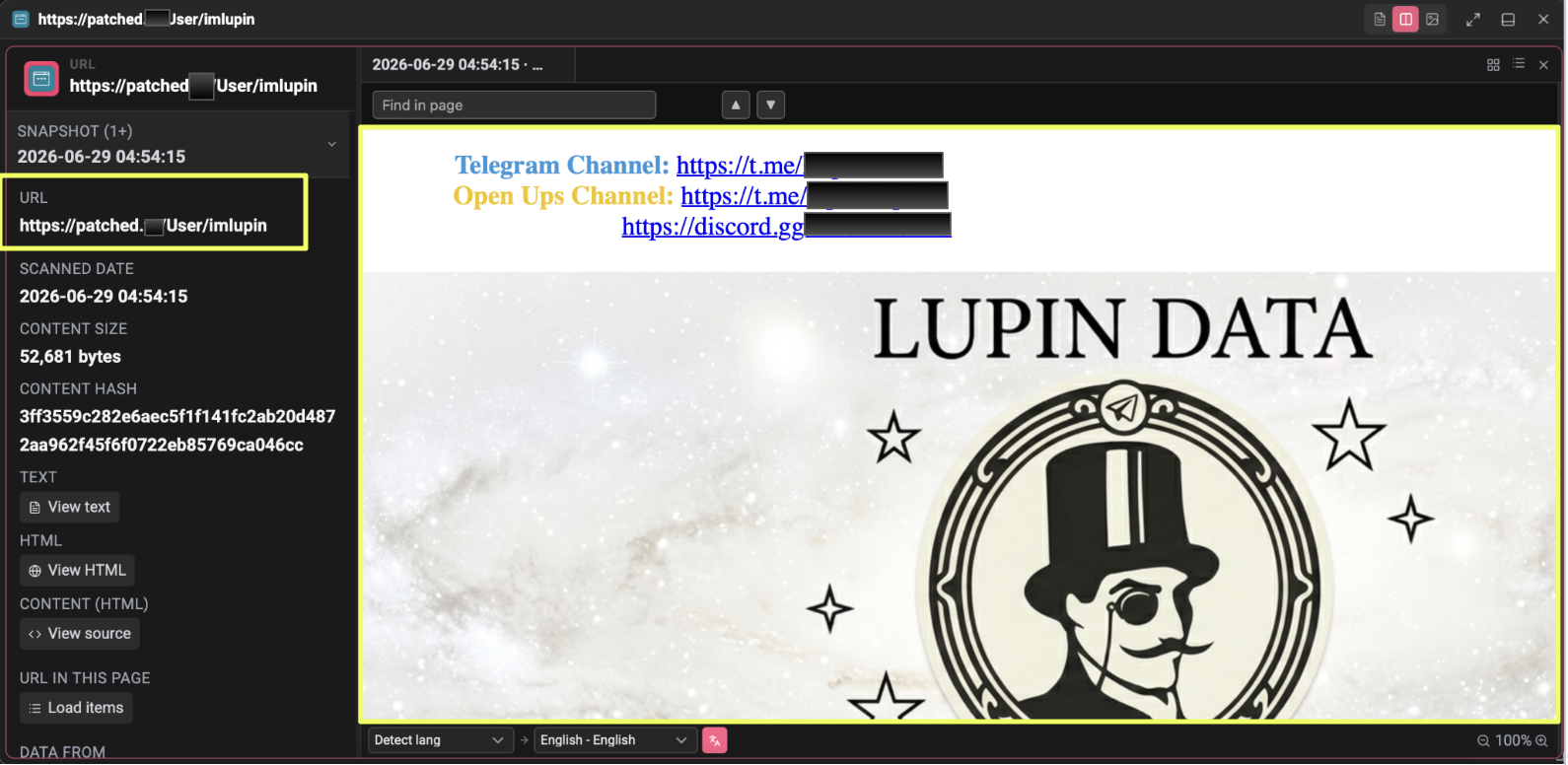Show snapshots in grid view

1493,64
